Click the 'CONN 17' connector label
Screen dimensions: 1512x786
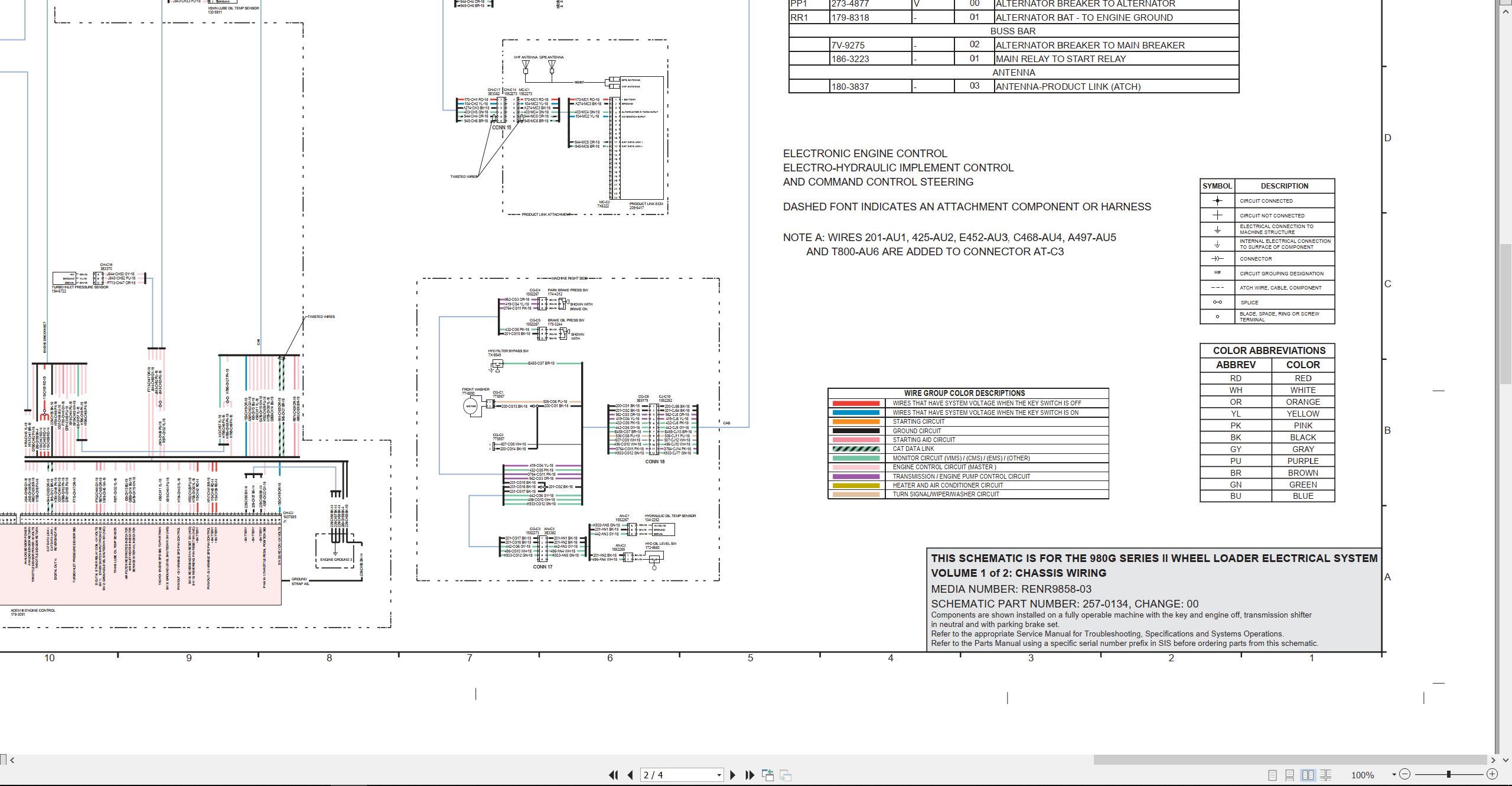(x=543, y=567)
